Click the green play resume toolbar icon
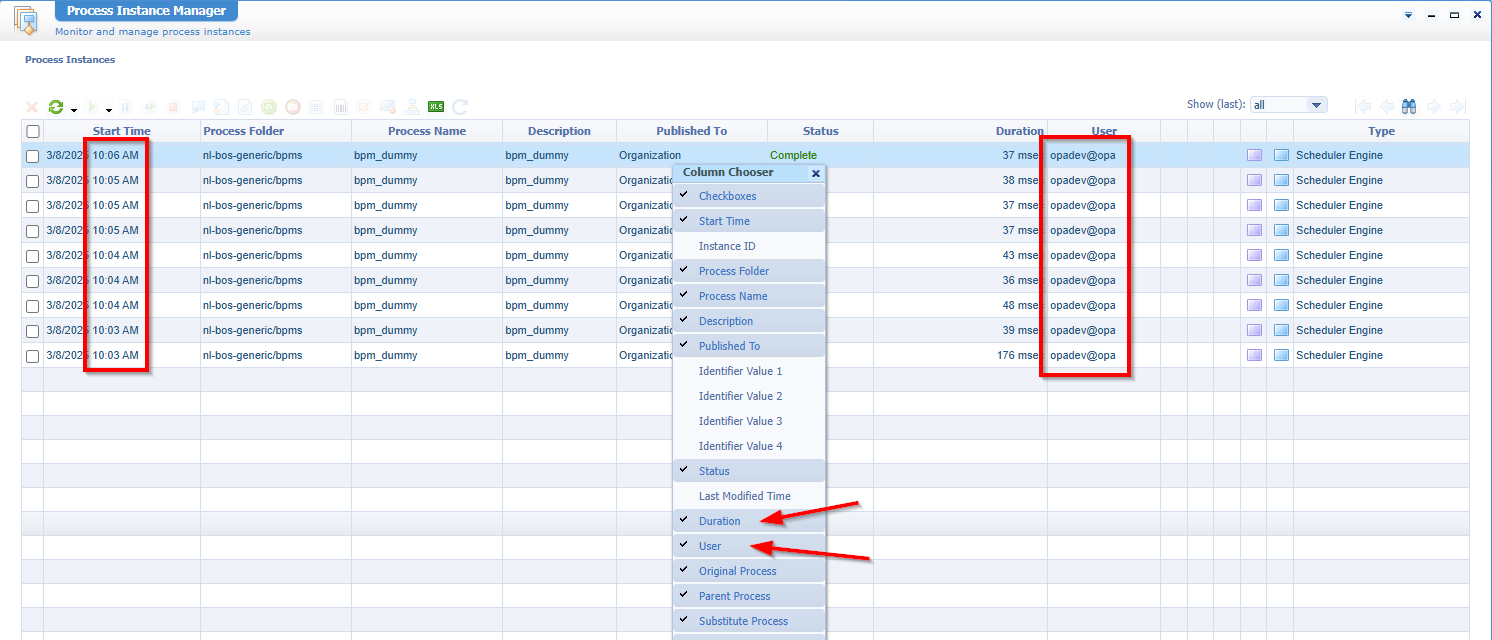The height and width of the screenshot is (640, 1492). click(93, 107)
